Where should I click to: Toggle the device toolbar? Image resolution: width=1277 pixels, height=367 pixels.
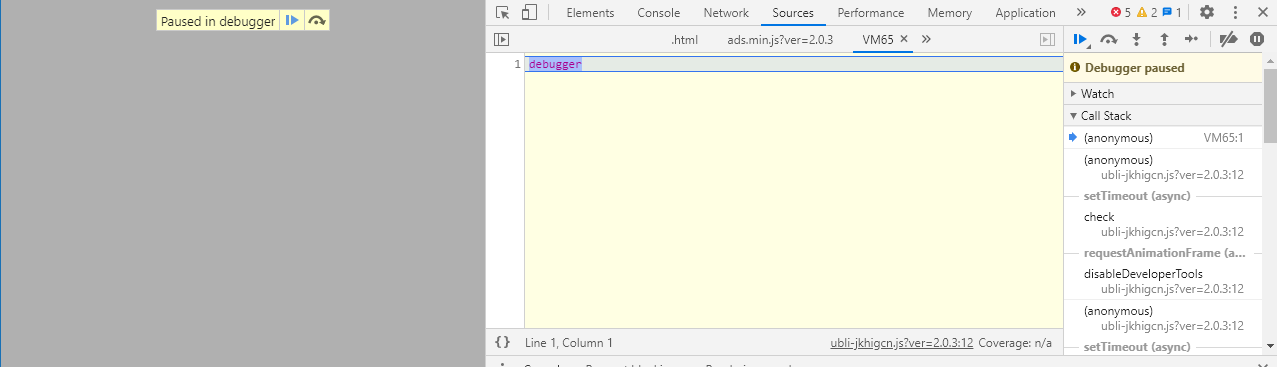click(x=529, y=13)
